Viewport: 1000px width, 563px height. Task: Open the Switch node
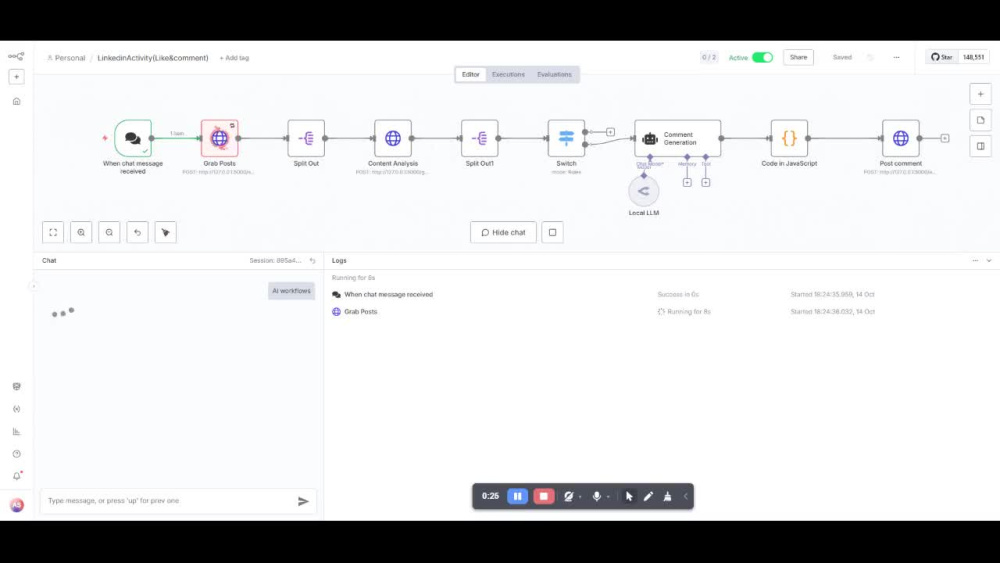coord(566,138)
